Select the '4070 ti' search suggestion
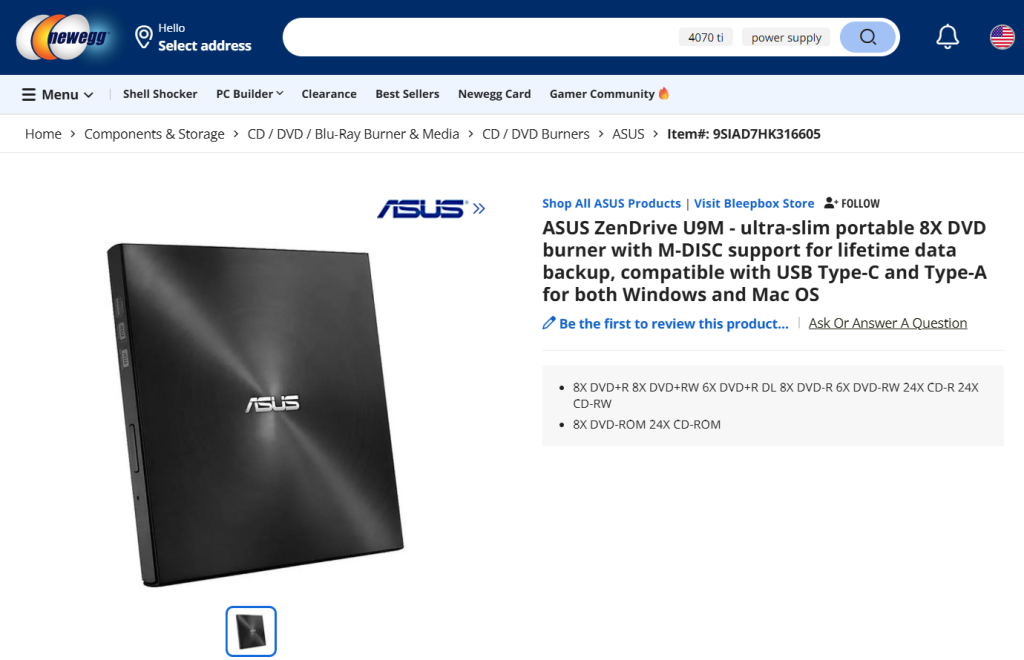This screenshot has width=1024, height=660. tap(705, 37)
